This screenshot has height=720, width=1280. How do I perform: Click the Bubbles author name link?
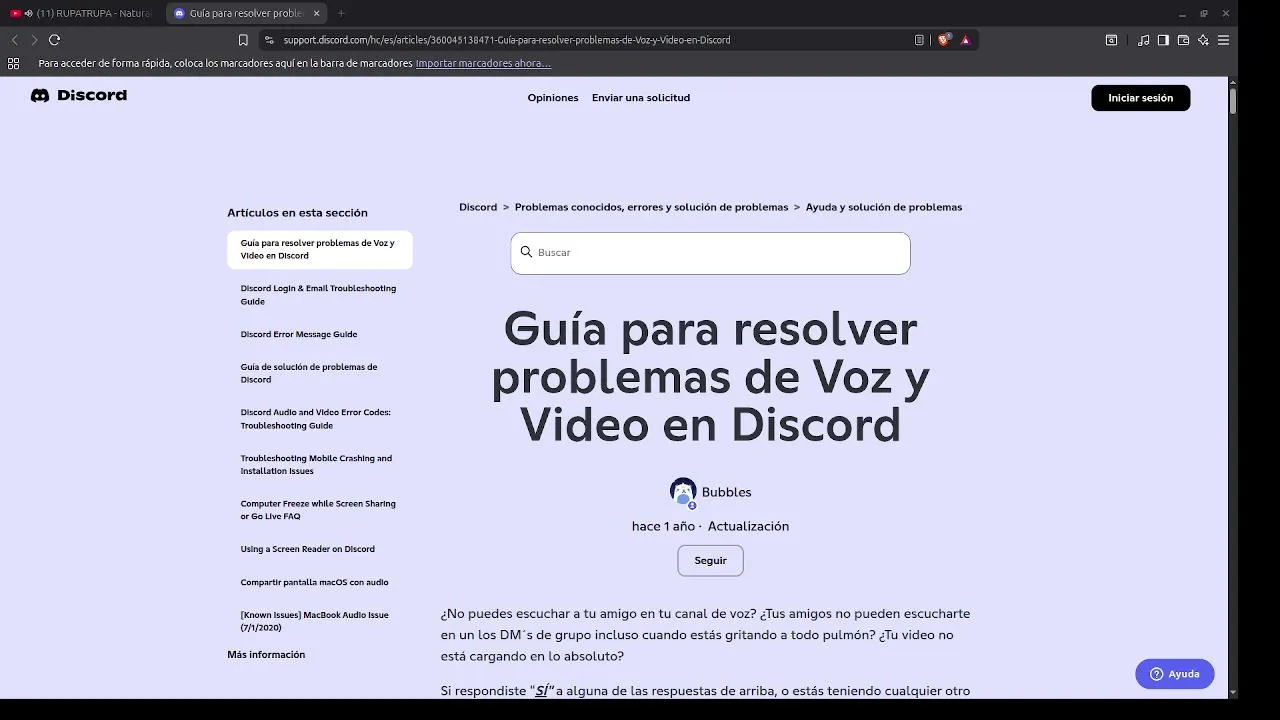click(x=726, y=492)
